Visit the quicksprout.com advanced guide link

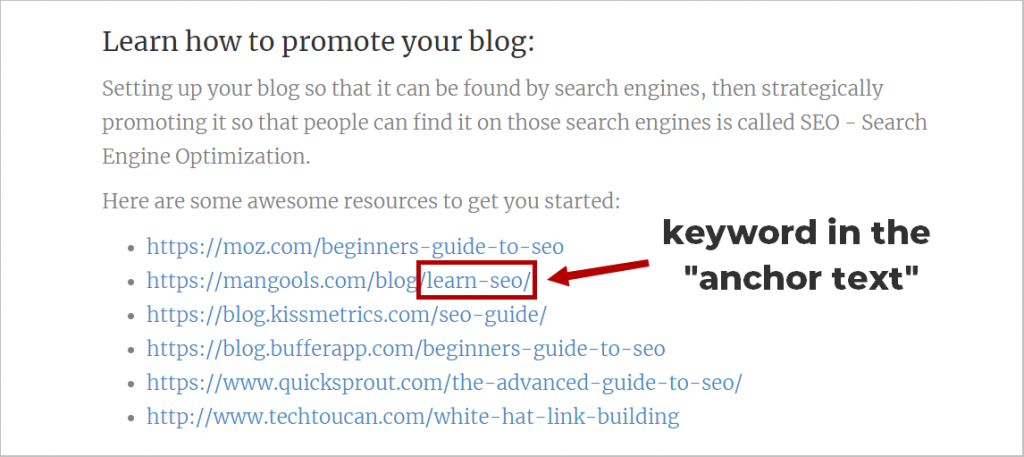[x=444, y=382]
